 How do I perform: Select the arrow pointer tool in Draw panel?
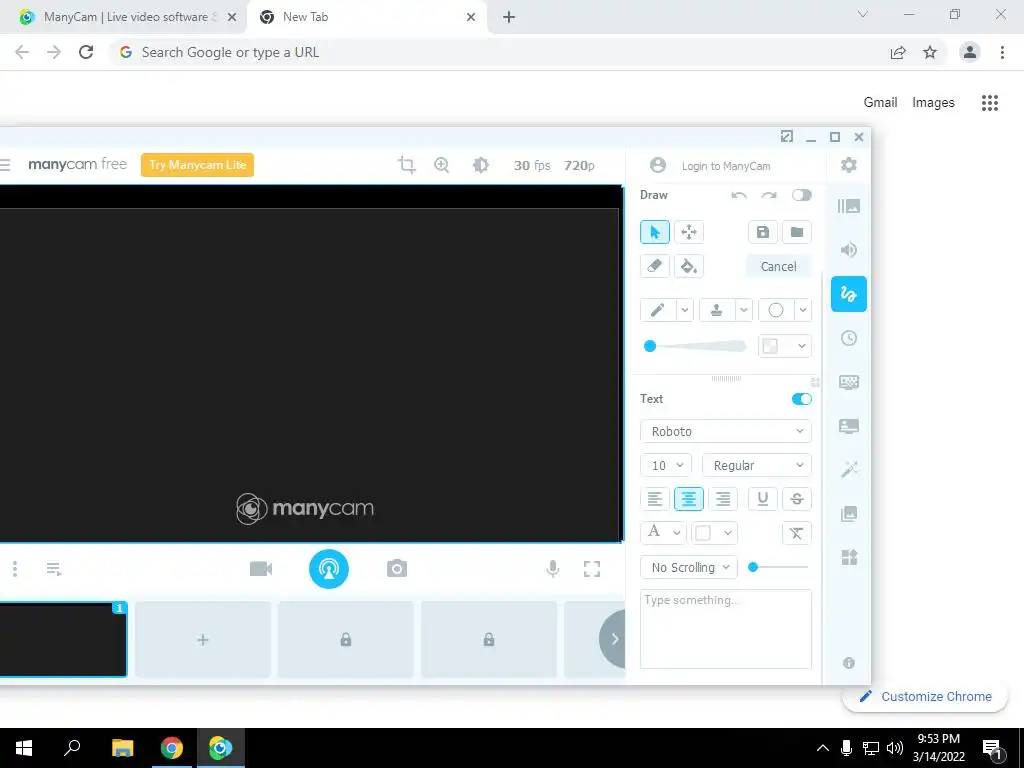click(x=654, y=232)
